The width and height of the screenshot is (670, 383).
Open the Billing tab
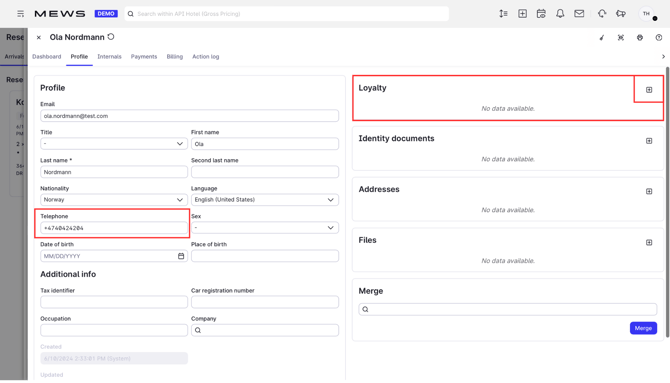tap(175, 56)
